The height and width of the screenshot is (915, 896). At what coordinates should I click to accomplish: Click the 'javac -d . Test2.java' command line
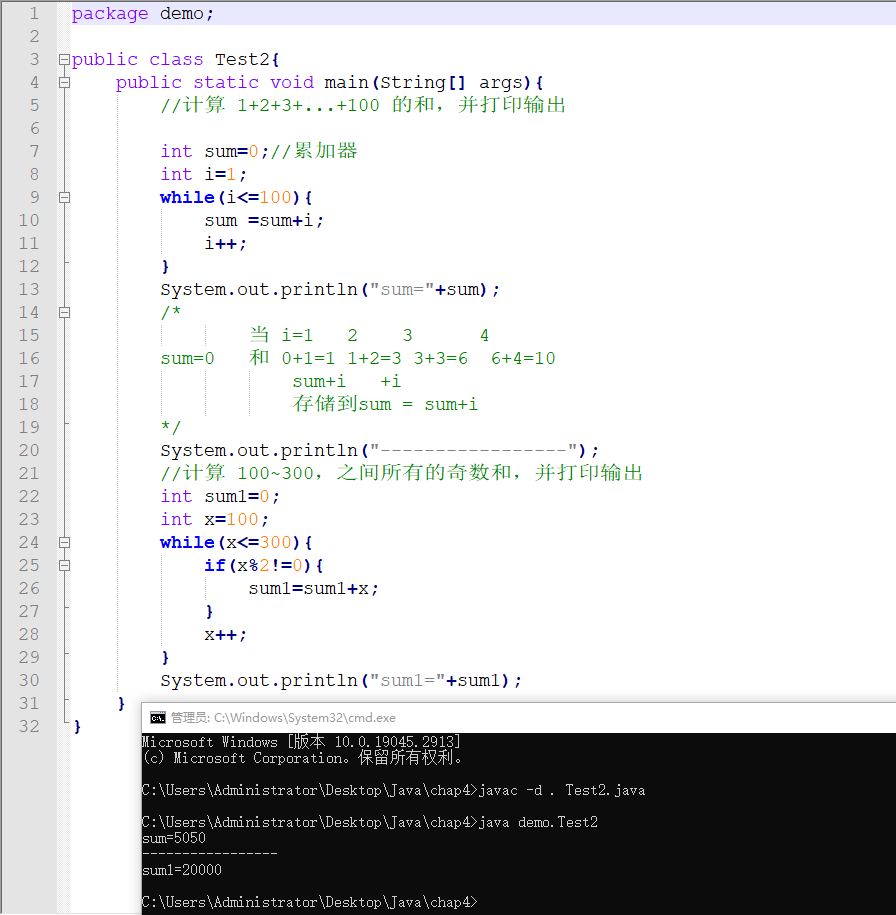(393, 791)
